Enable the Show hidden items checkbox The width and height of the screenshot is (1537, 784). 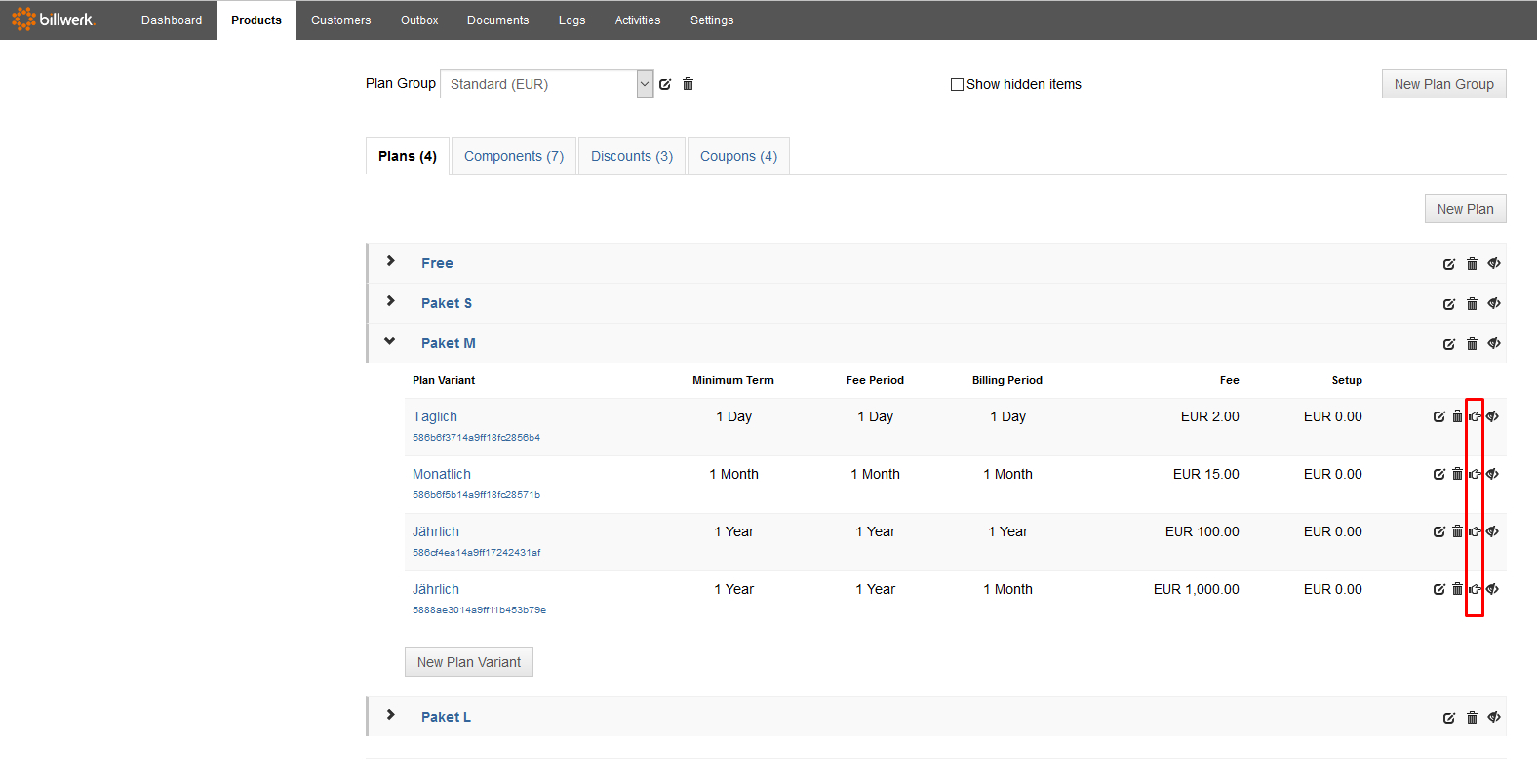(x=957, y=84)
